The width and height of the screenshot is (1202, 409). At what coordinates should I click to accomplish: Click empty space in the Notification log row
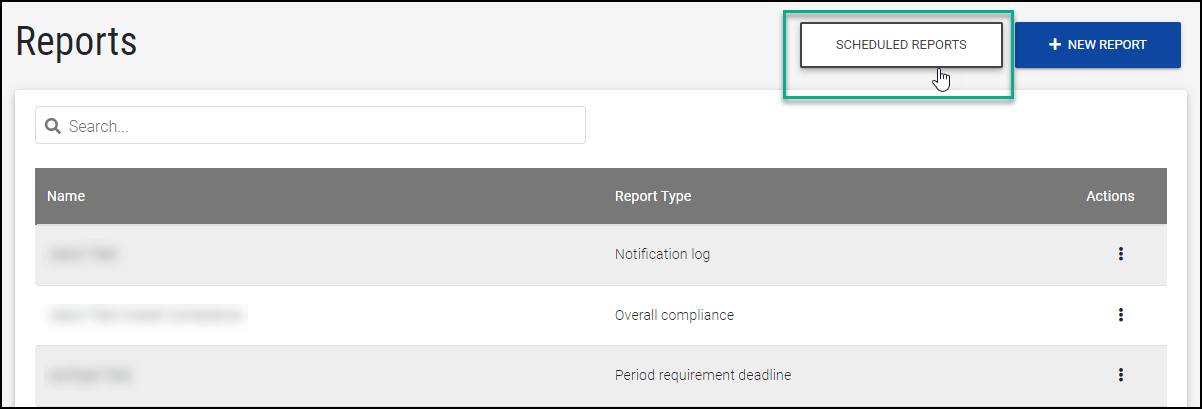400,255
